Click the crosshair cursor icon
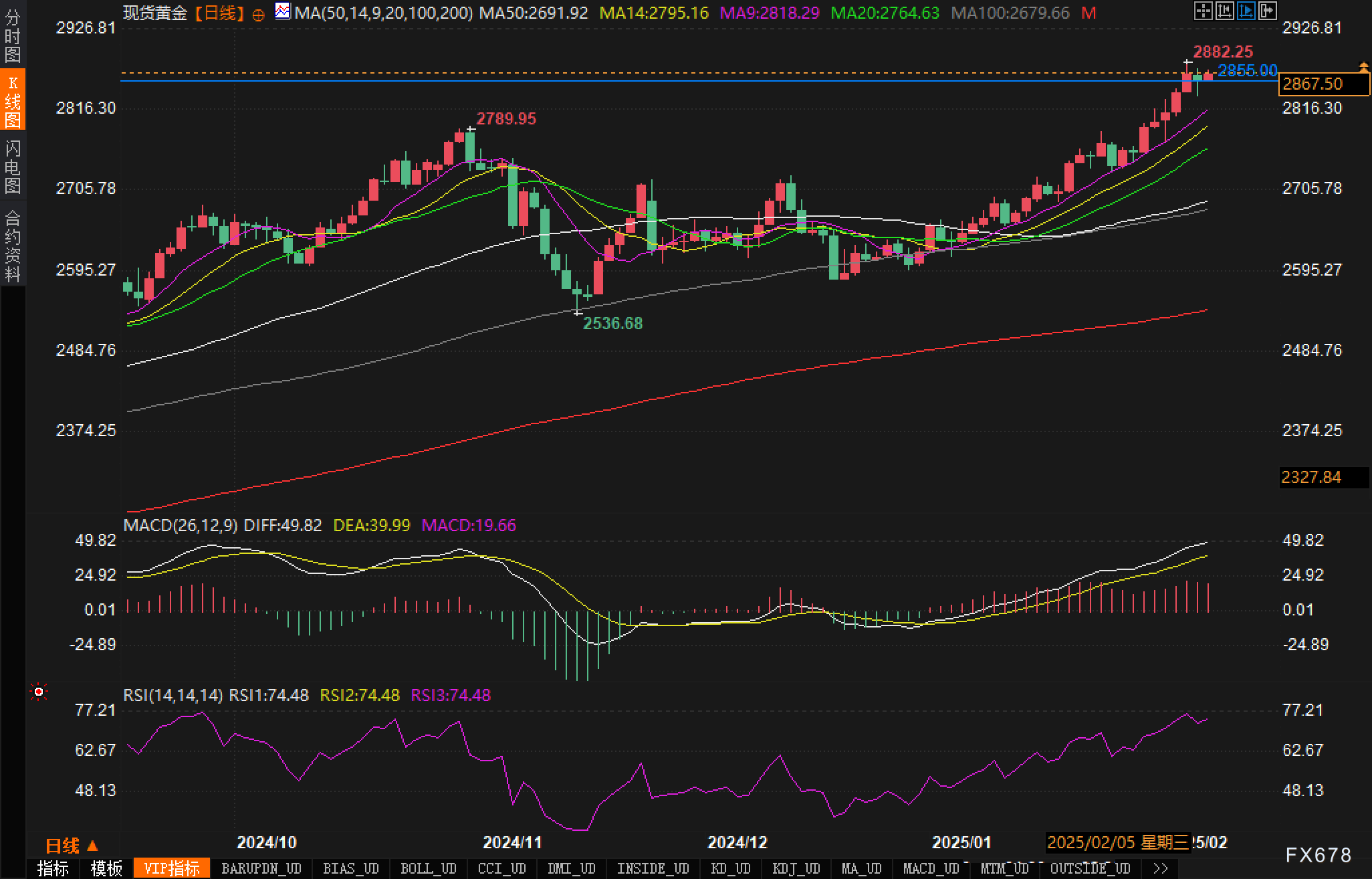Viewport: 1372px width, 879px height. (1203, 11)
